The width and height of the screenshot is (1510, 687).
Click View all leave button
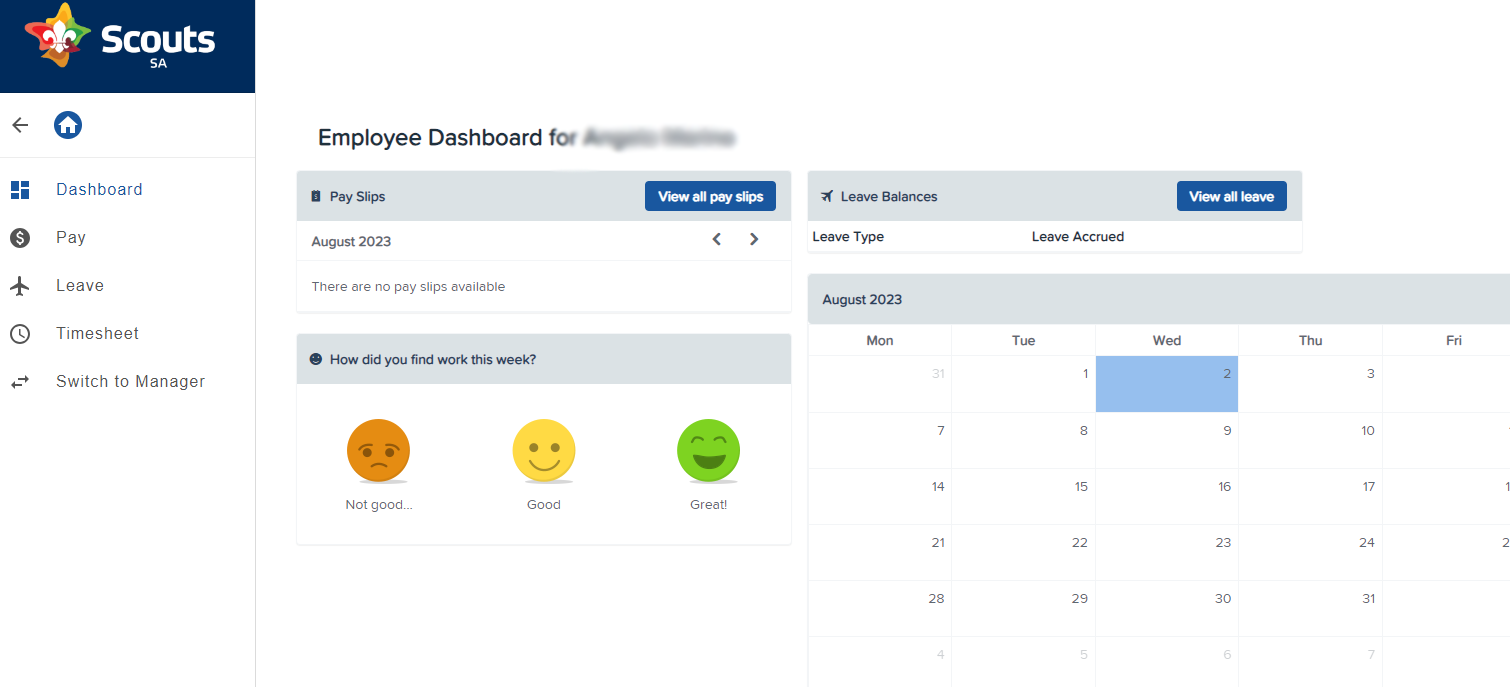(1231, 196)
